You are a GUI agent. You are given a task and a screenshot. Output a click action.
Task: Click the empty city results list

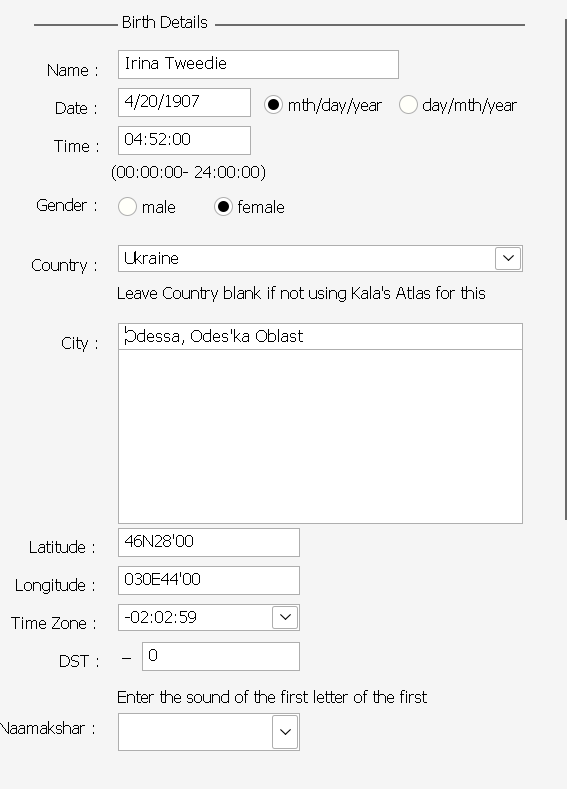tap(320, 436)
